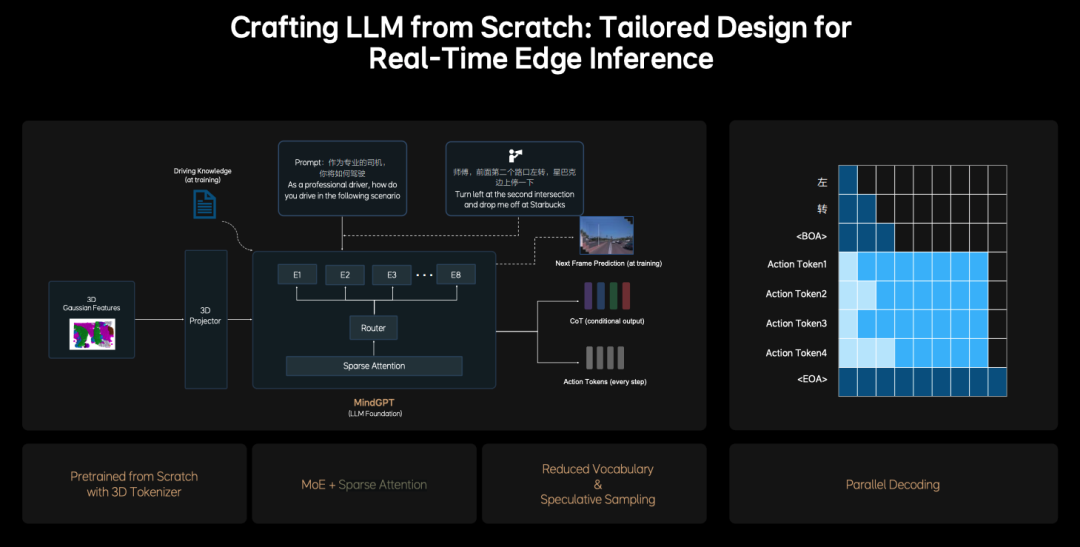This screenshot has width=1080, height=547.
Task: Click the Router block
Action: click(x=373, y=327)
